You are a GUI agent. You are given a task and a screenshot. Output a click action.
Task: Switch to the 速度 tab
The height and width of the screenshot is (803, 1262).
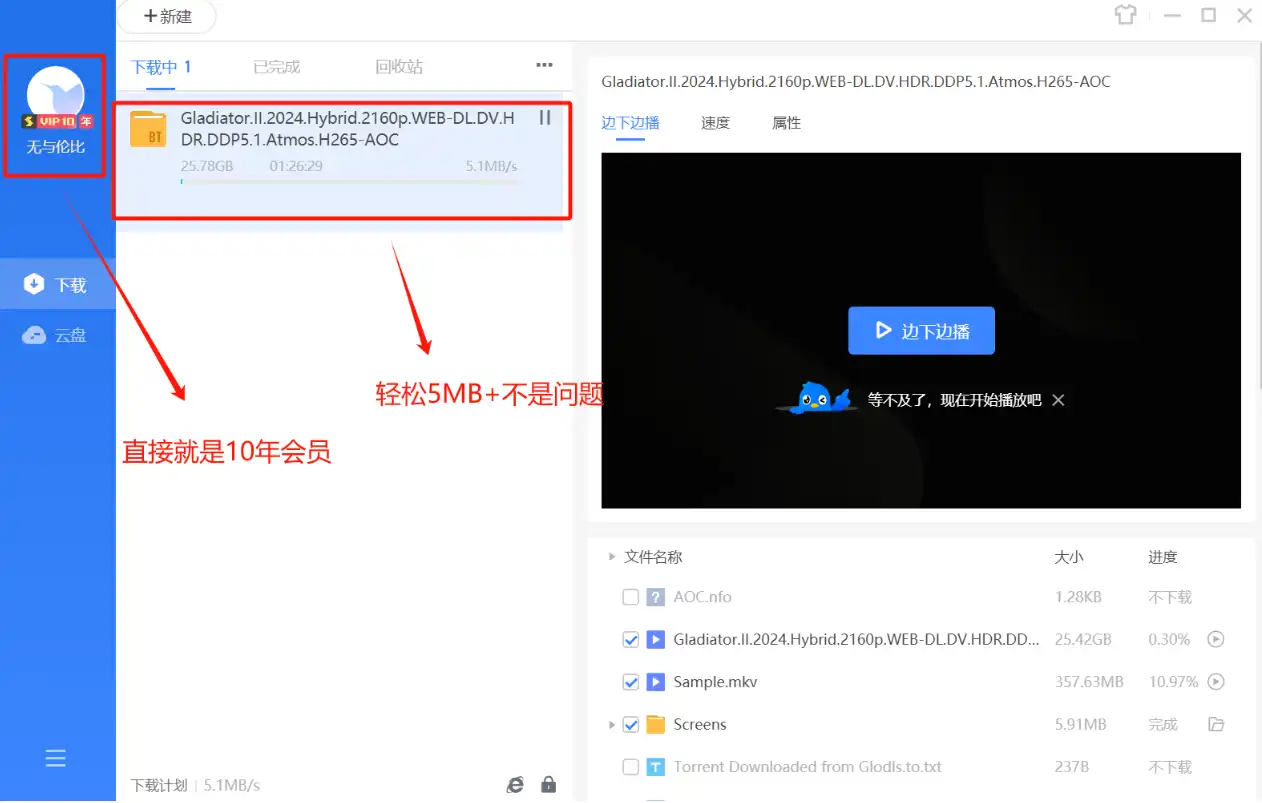coord(715,122)
